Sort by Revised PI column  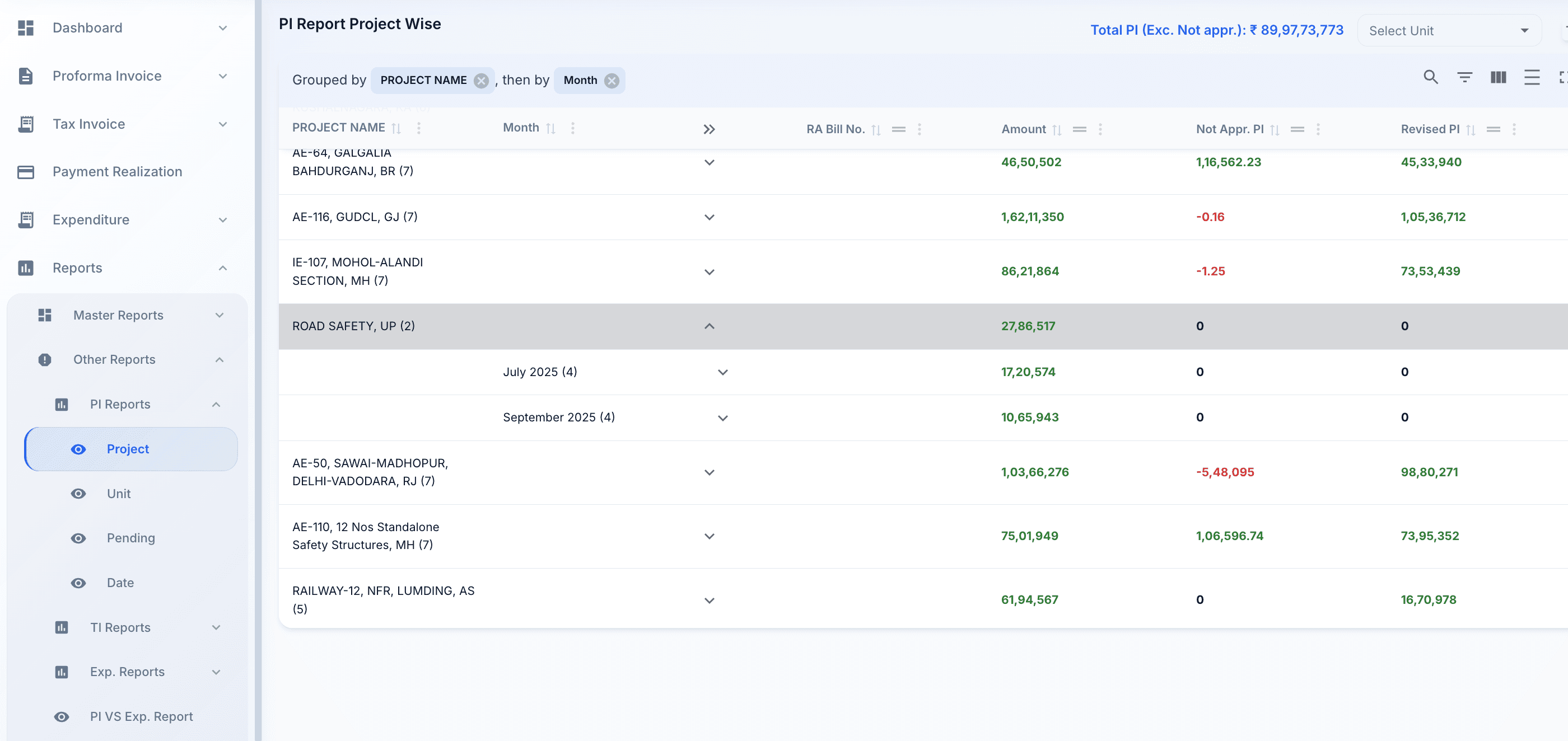click(1471, 130)
